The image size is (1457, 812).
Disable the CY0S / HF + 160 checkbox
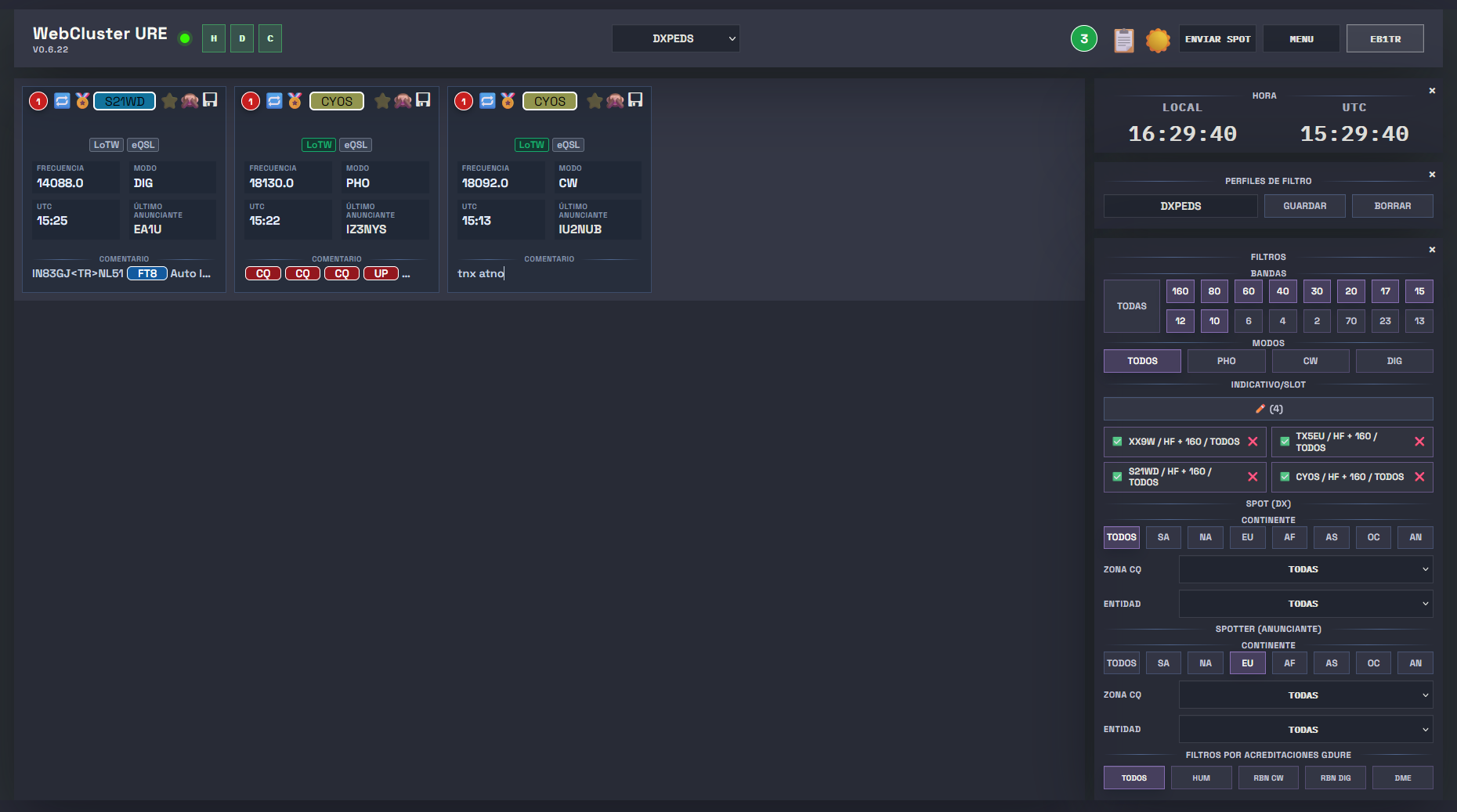(1285, 477)
